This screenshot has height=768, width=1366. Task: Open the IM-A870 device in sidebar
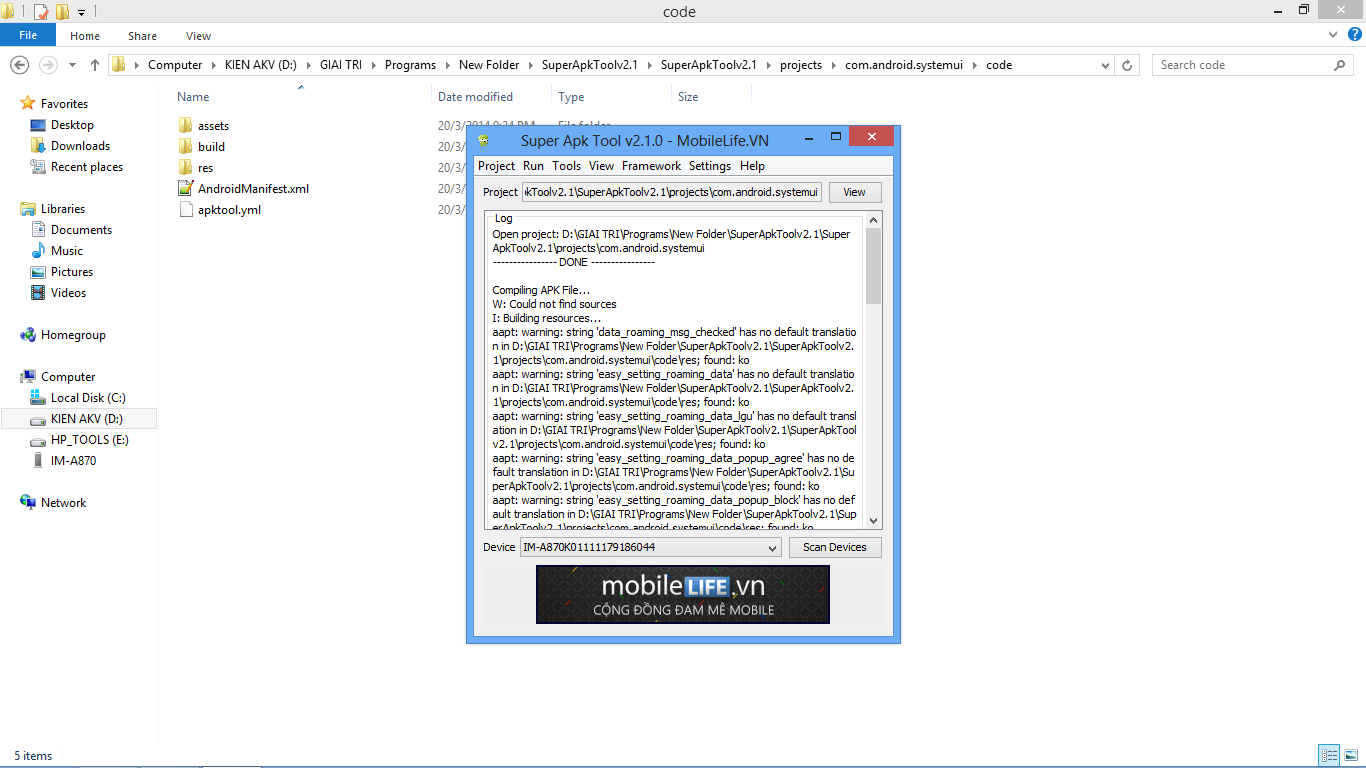click(73, 461)
